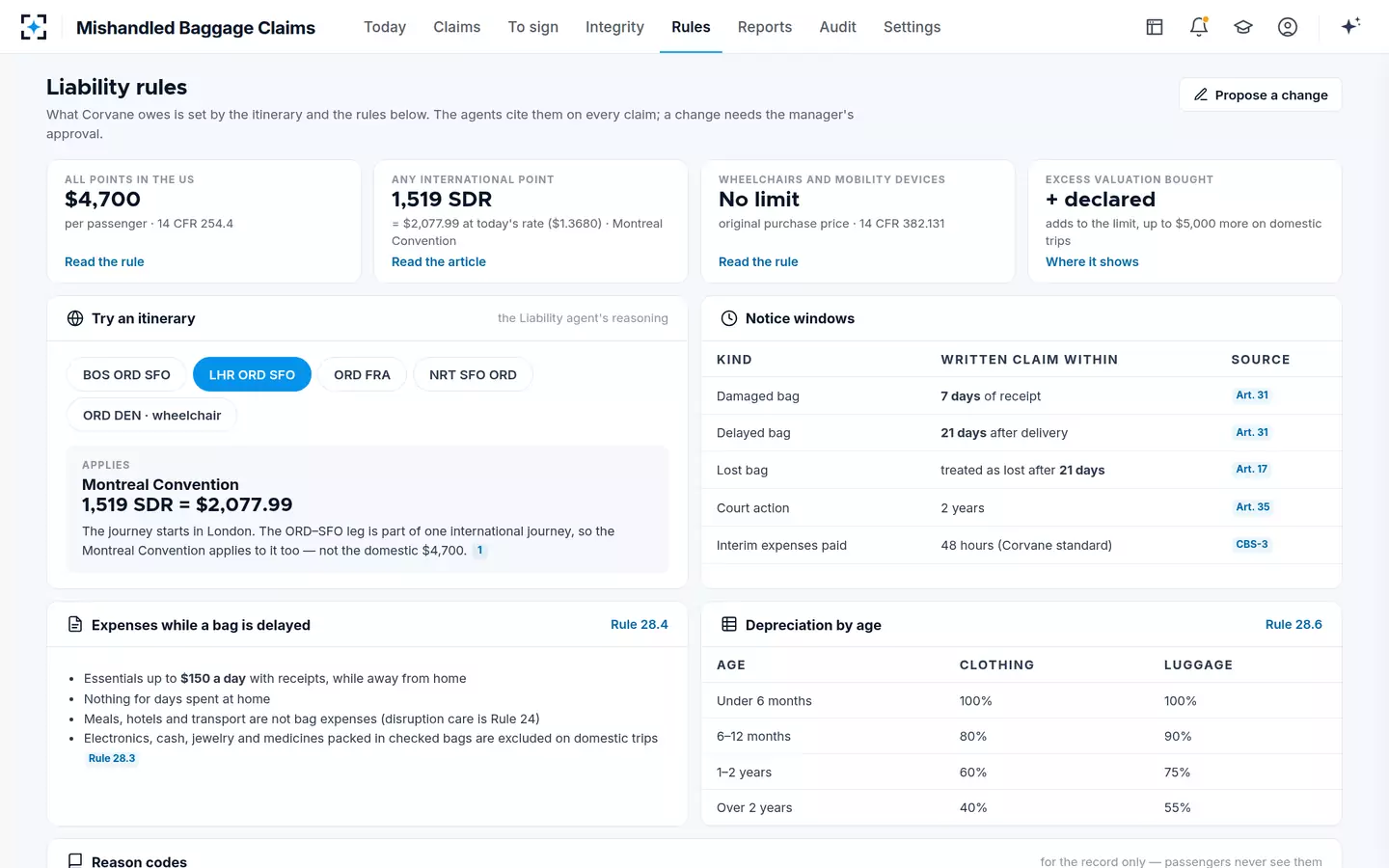This screenshot has width=1389, height=868.
Task: Click the document icon beside Expenses heading
Action: point(75,625)
